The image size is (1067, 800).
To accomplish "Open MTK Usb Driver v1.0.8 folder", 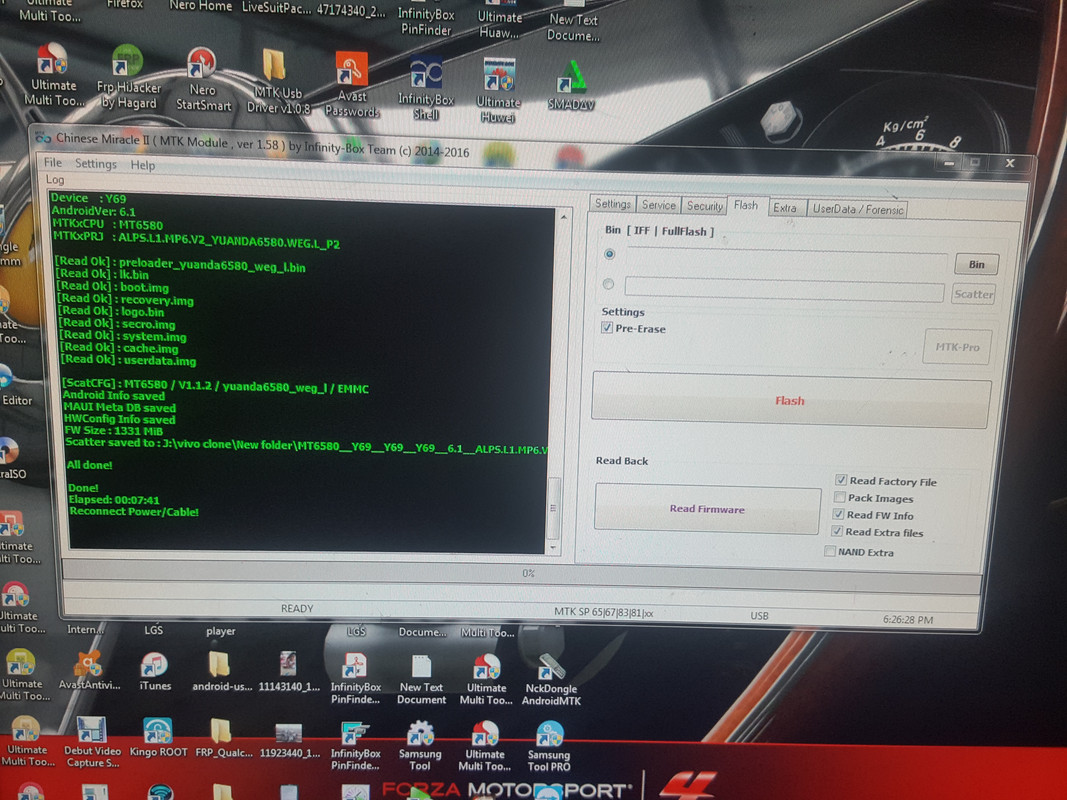I will (277, 81).
